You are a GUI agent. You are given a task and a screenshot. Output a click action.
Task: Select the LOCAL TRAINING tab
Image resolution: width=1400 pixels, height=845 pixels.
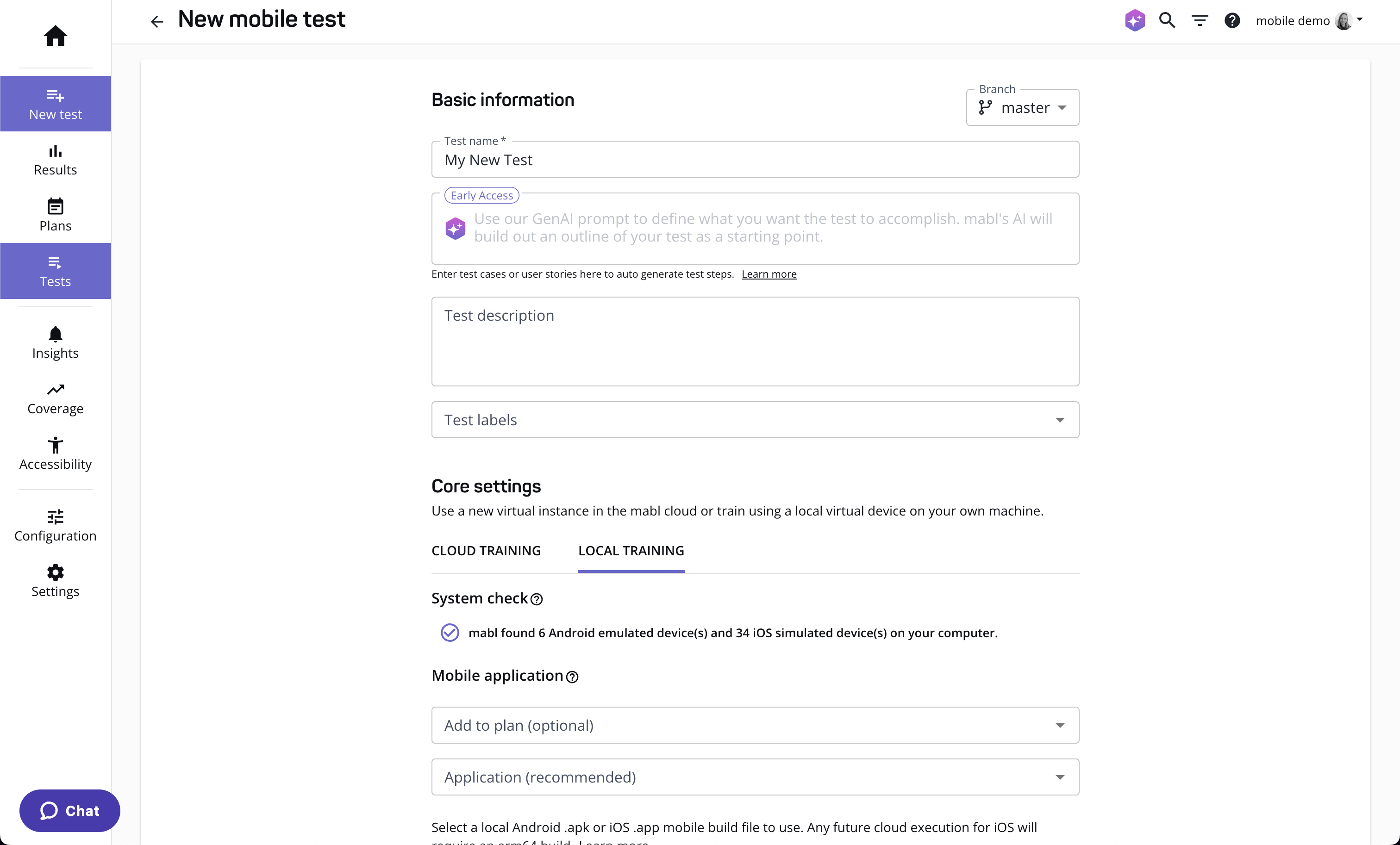tap(631, 550)
